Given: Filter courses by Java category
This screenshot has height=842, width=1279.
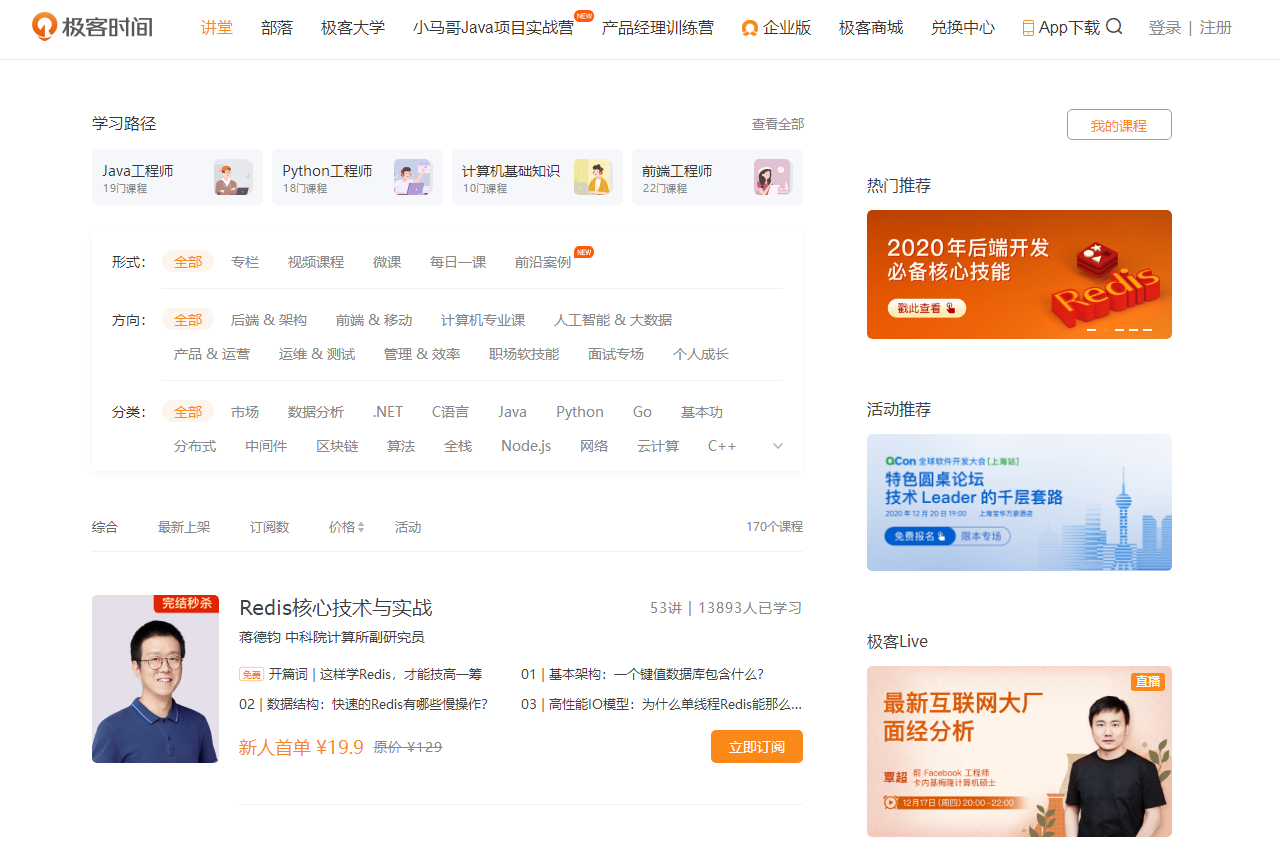Looking at the screenshot, I should click(512, 411).
